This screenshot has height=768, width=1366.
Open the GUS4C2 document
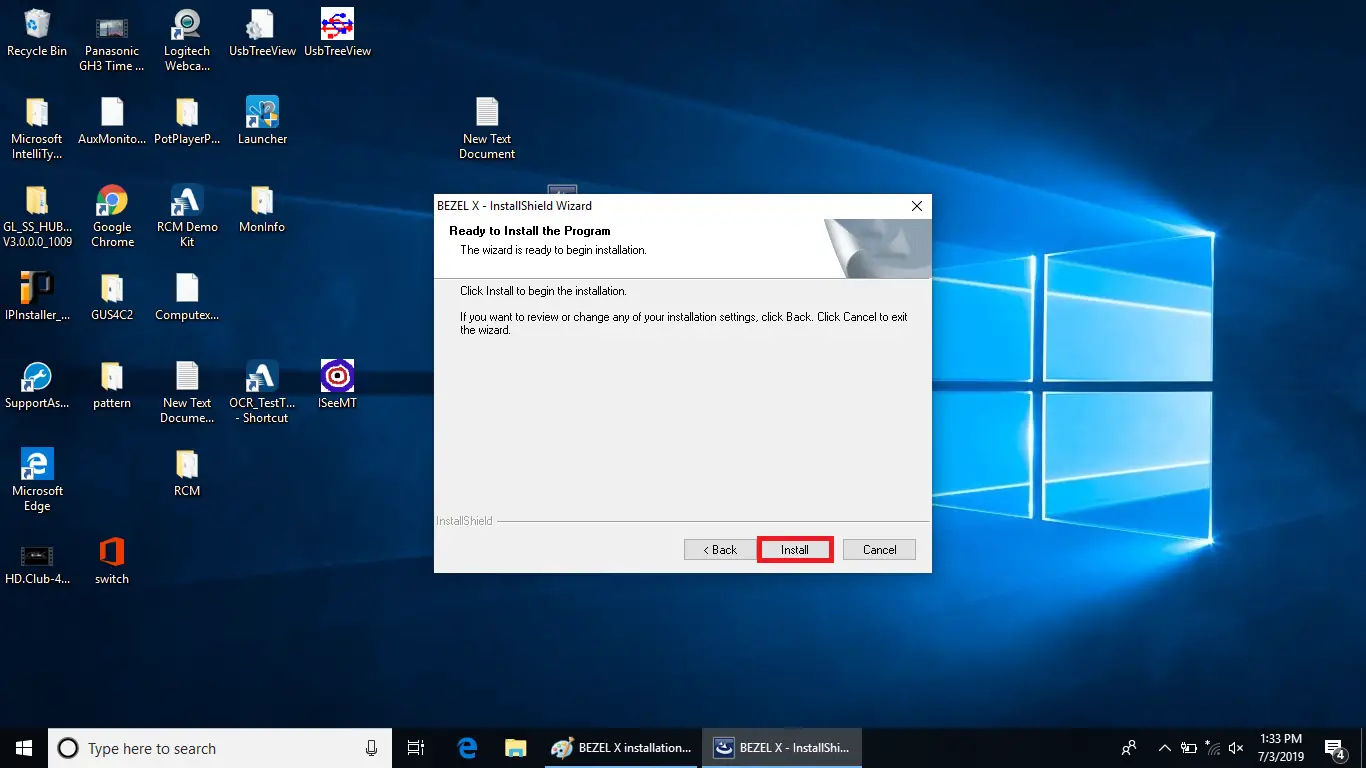(111, 289)
